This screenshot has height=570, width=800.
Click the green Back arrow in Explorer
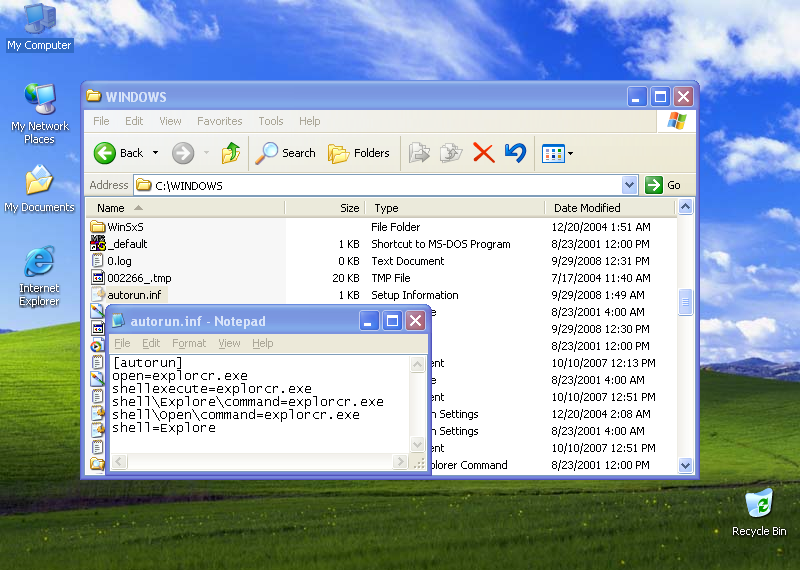pyautogui.click(x=105, y=153)
